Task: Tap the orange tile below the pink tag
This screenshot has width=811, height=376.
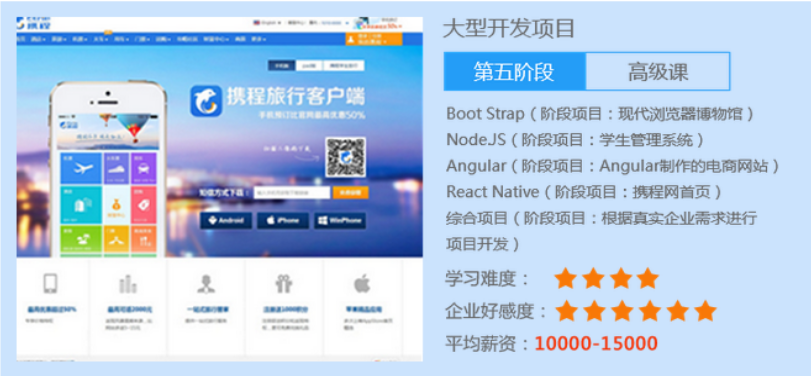Action: [x=143, y=238]
